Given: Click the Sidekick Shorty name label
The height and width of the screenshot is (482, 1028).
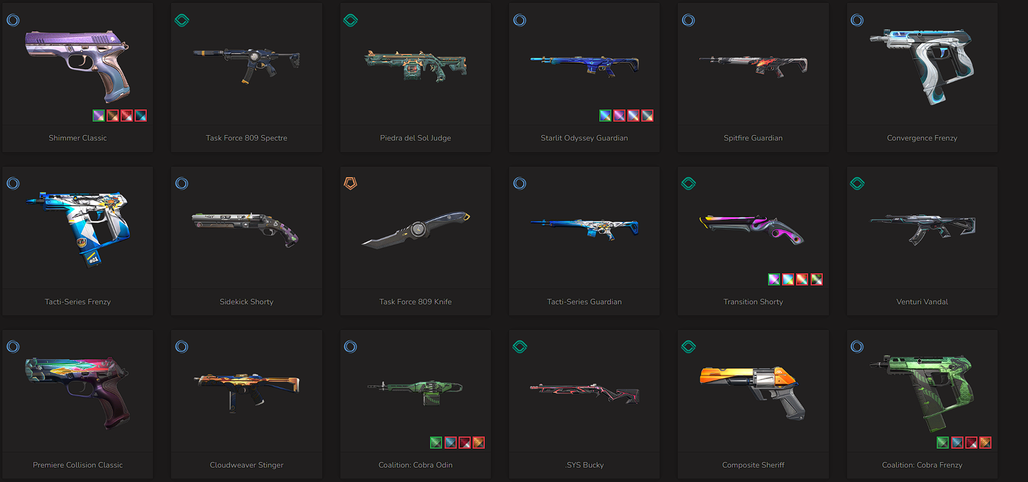Looking at the screenshot, I should pyautogui.click(x=247, y=302).
